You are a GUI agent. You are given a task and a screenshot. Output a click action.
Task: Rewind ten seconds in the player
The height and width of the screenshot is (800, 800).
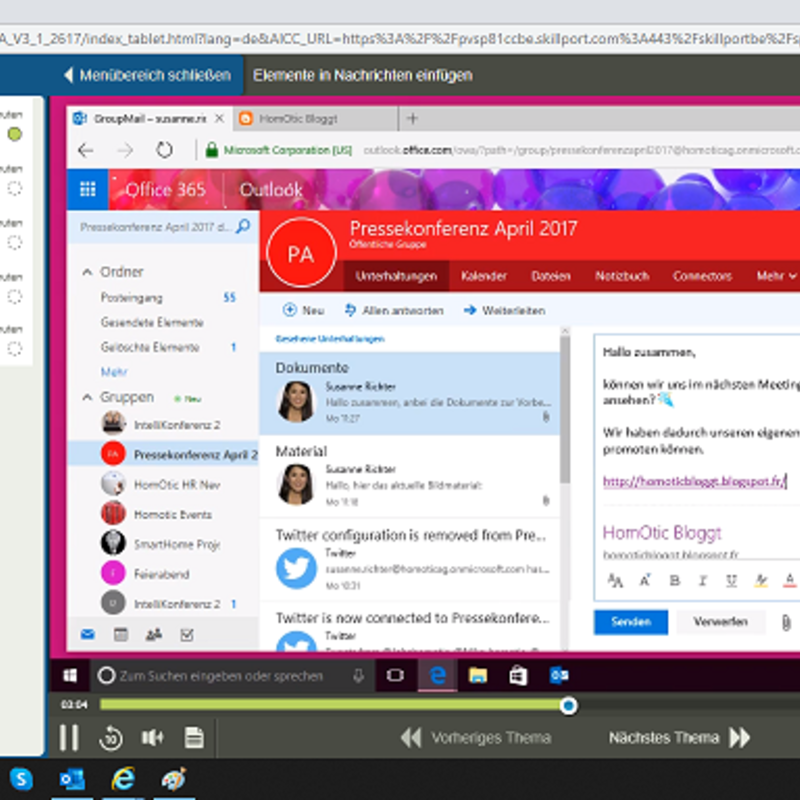click(111, 737)
